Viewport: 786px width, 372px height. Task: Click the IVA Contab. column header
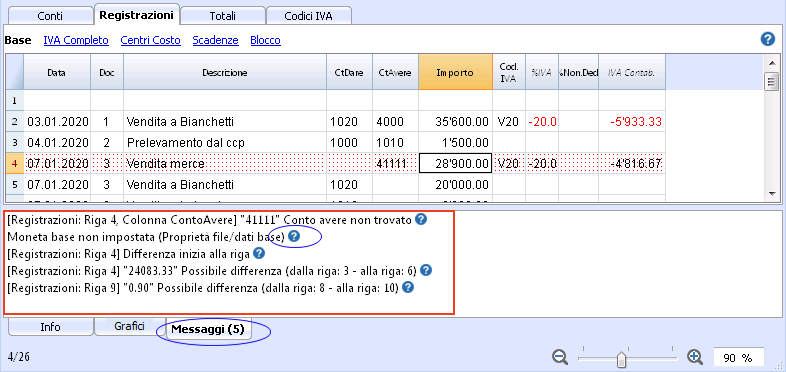(632, 72)
